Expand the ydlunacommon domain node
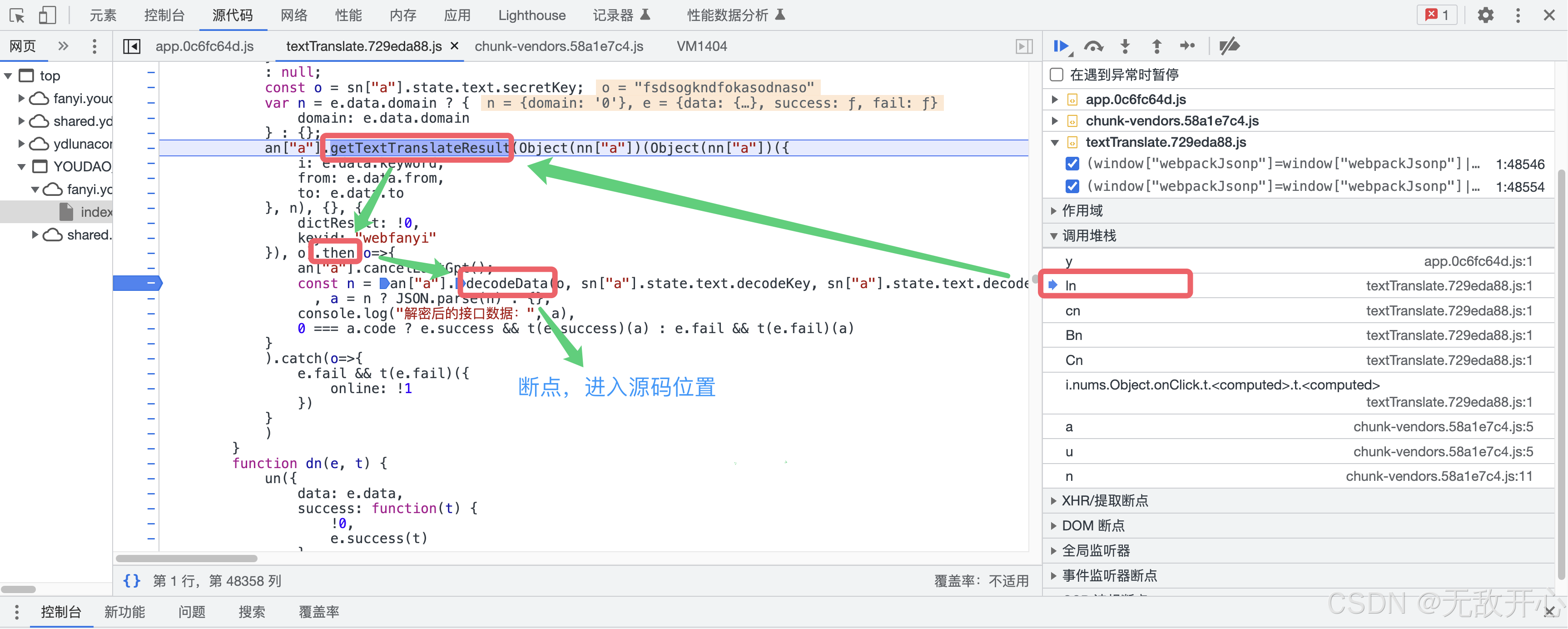The height and width of the screenshot is (629, 1568). click(21, 144)
